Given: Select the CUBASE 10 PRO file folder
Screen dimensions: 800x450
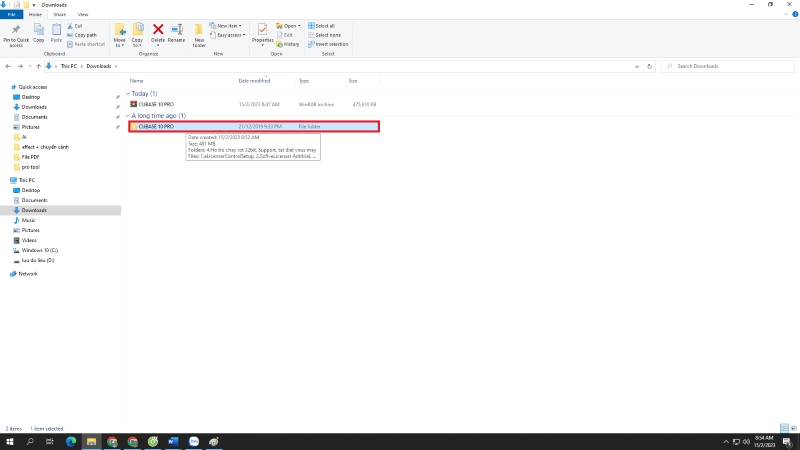Looking at the screenshot, I should [x=254, y=127].
